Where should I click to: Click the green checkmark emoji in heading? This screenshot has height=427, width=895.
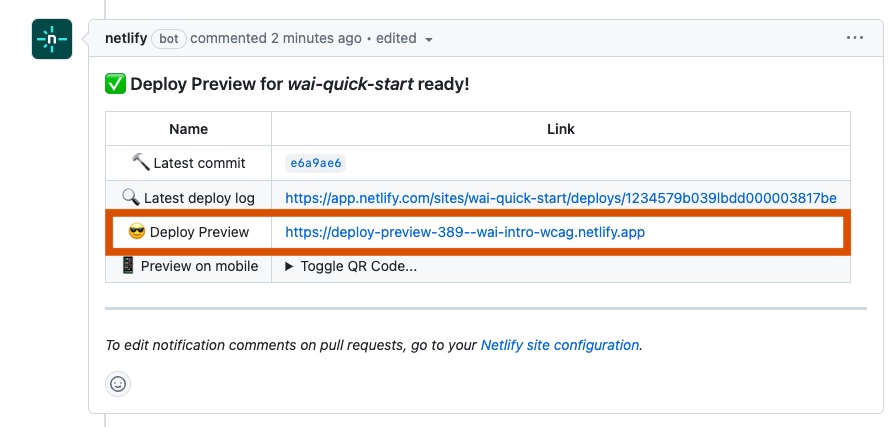[x=115, y=84]
